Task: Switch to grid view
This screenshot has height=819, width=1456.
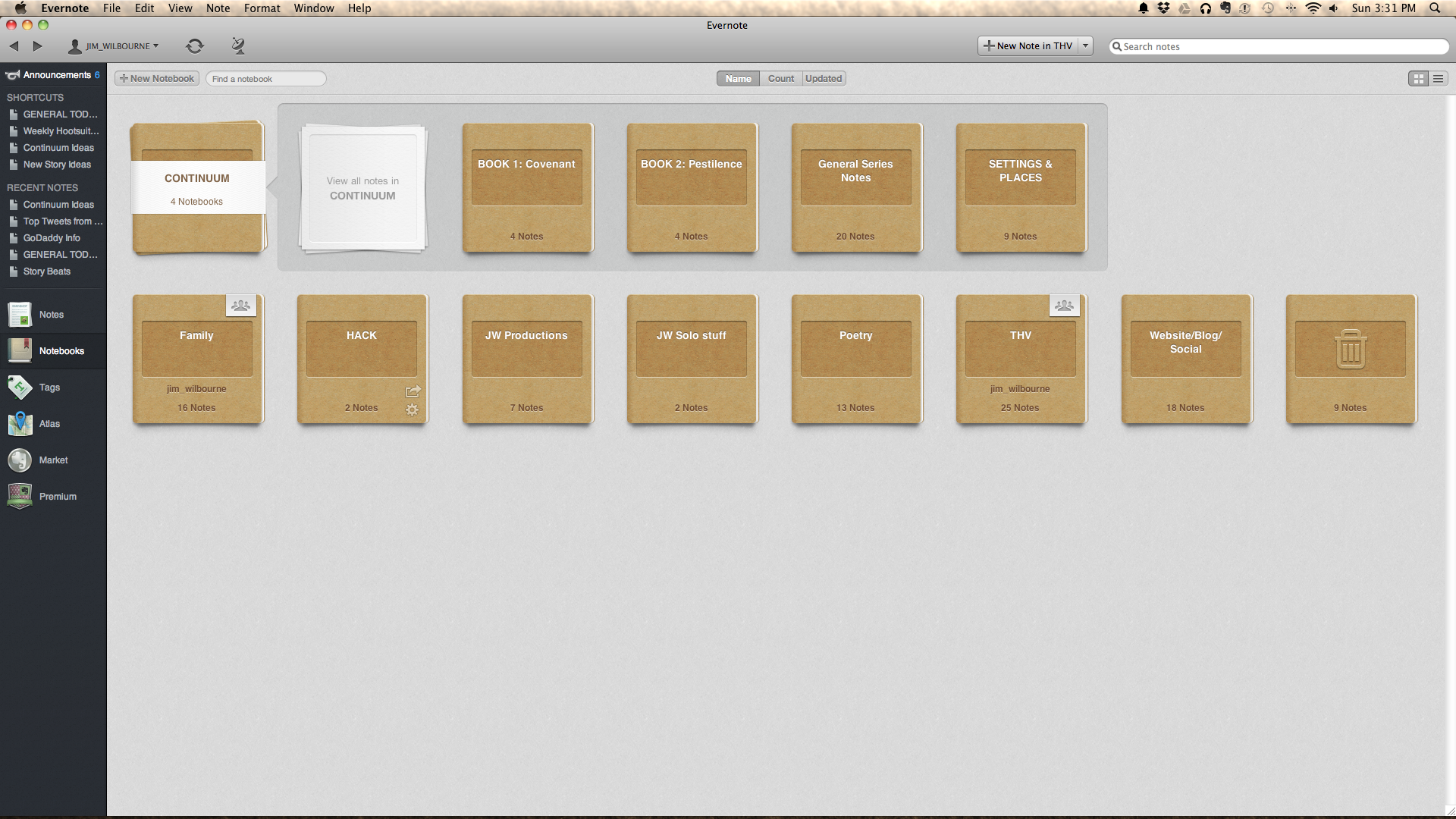Action: click(x=1418, y=79)
